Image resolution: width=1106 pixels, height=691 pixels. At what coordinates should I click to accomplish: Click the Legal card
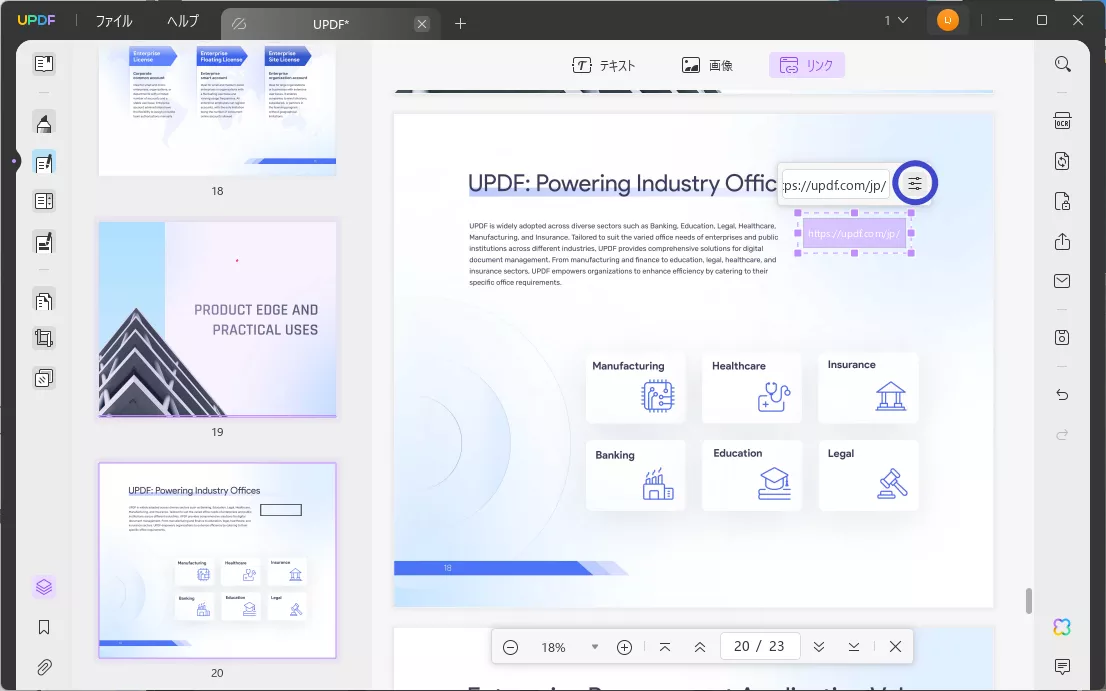(x=868, y=475)
